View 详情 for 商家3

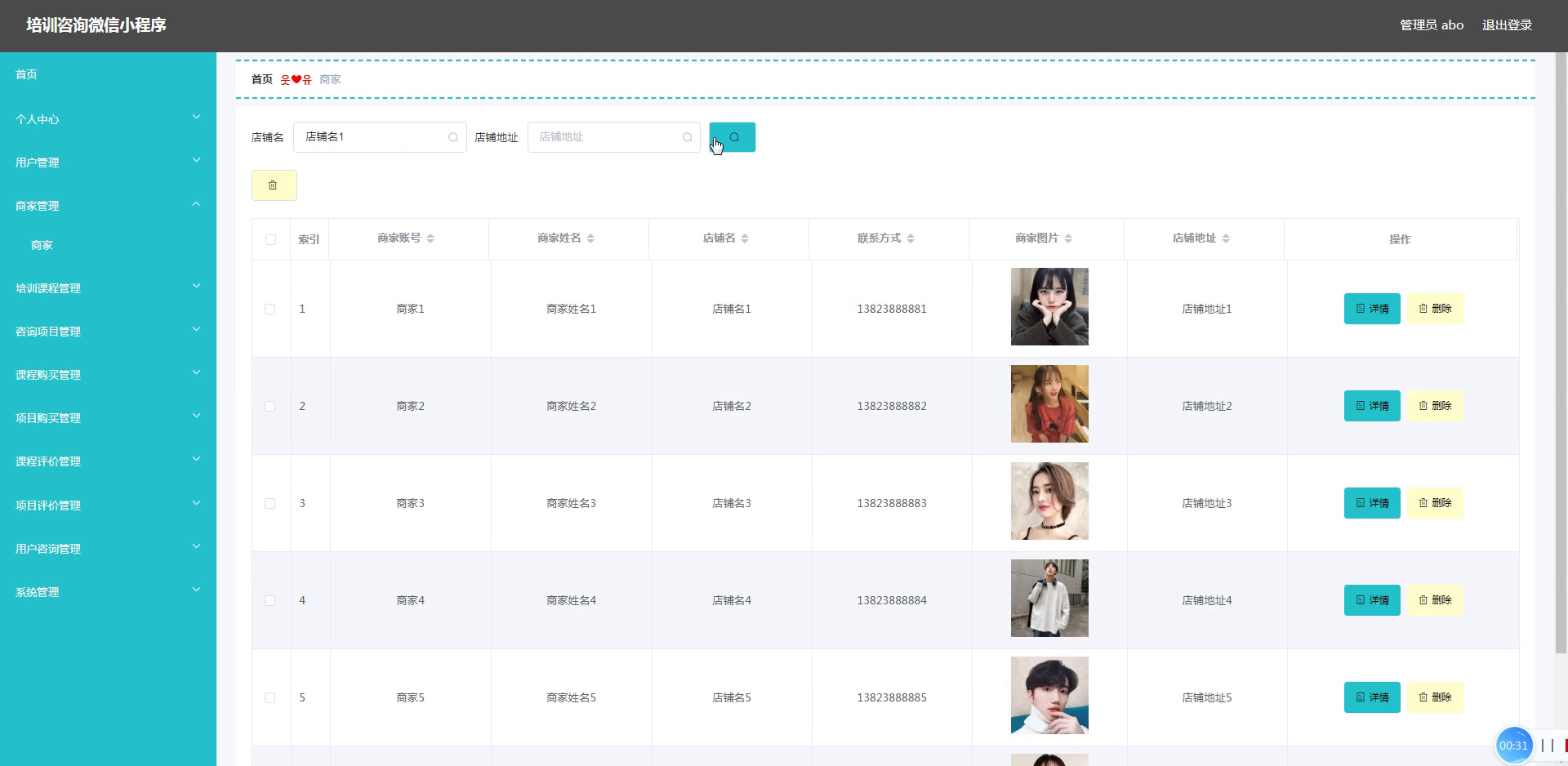(x=1372, y=503)
